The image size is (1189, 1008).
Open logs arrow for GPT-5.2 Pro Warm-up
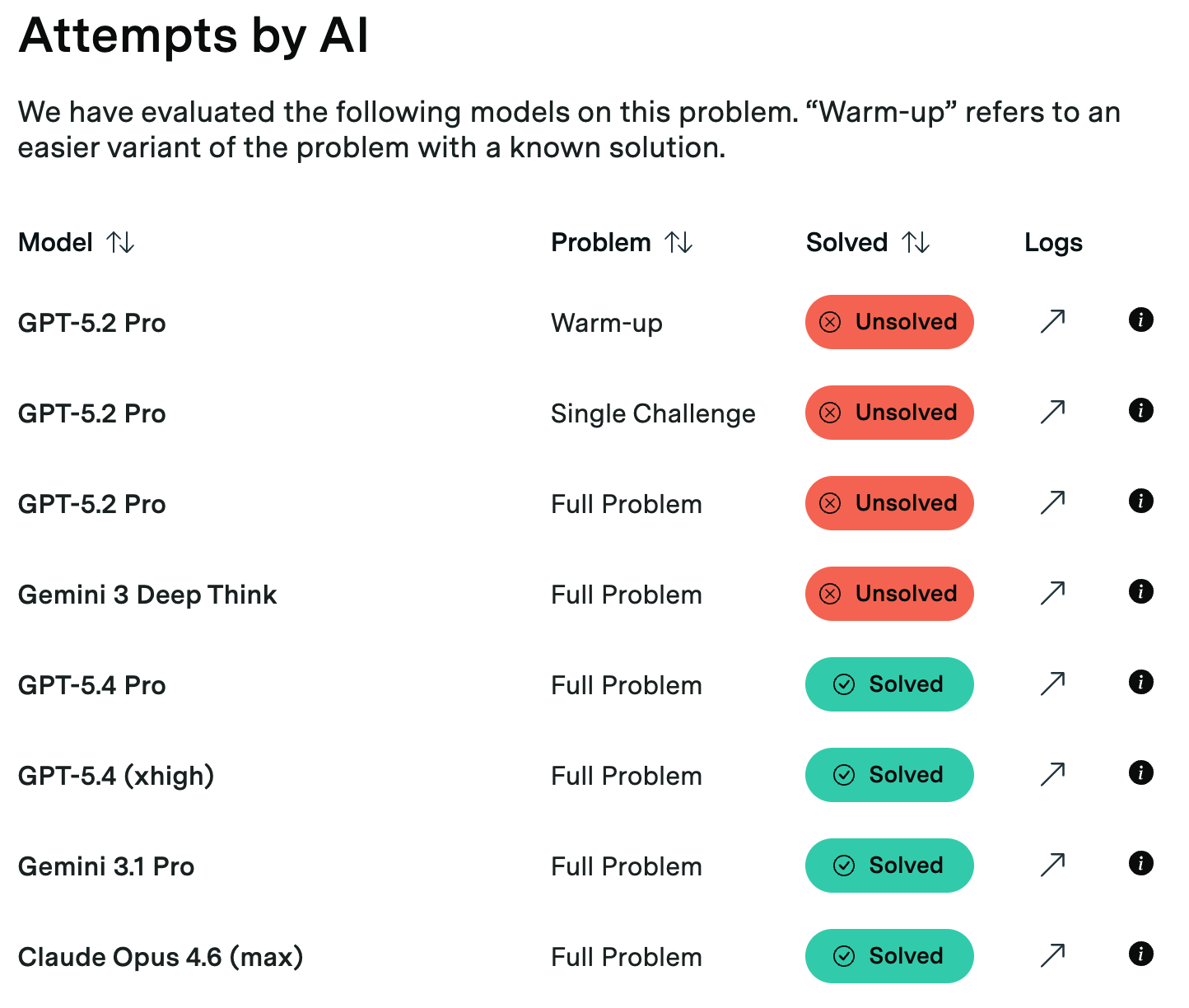pyautogui.click(x=1052, y=321)
